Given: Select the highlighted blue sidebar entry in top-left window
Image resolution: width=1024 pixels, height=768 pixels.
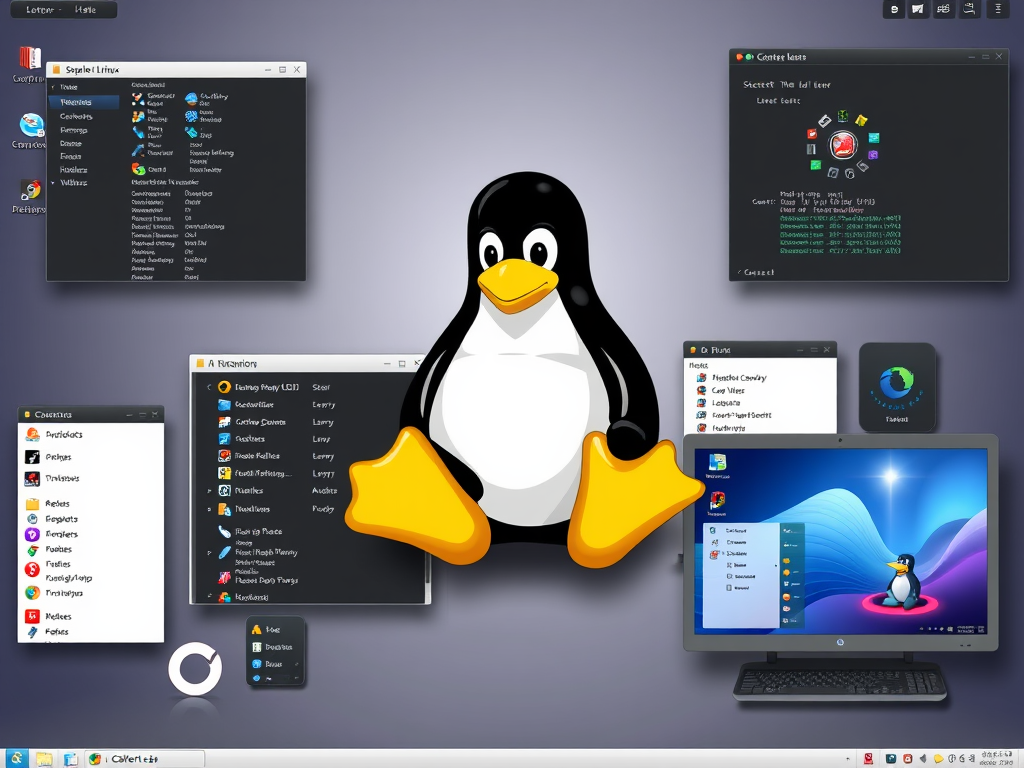Looking at the screenshot, I should pos(84,102).
